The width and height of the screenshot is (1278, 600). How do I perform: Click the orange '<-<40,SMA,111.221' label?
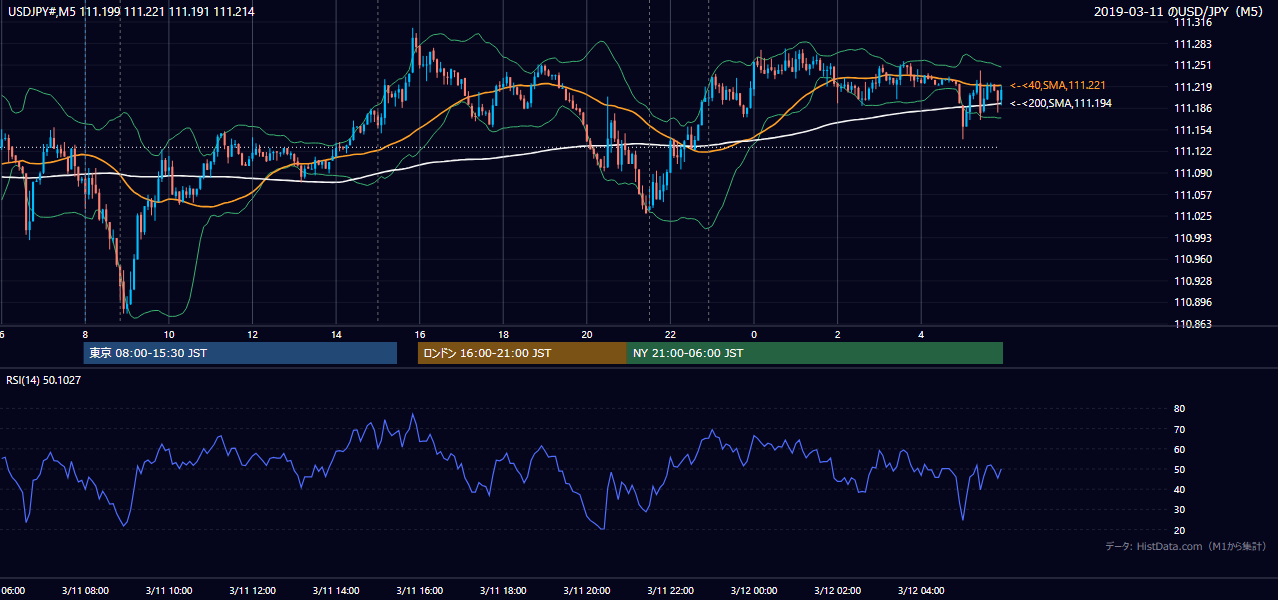click(x=1058, y=86)
